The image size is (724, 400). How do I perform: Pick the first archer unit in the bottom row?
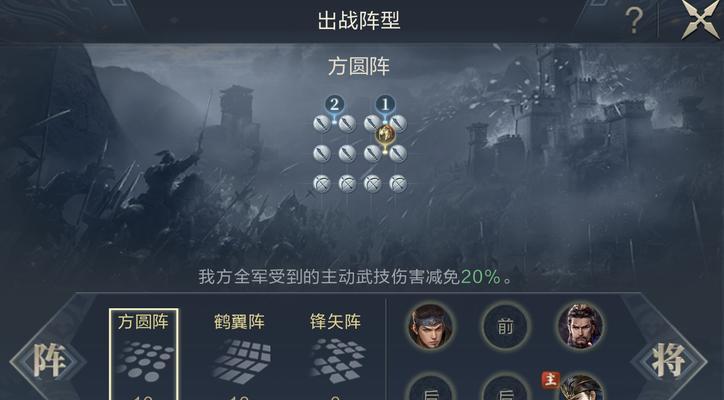322,184
